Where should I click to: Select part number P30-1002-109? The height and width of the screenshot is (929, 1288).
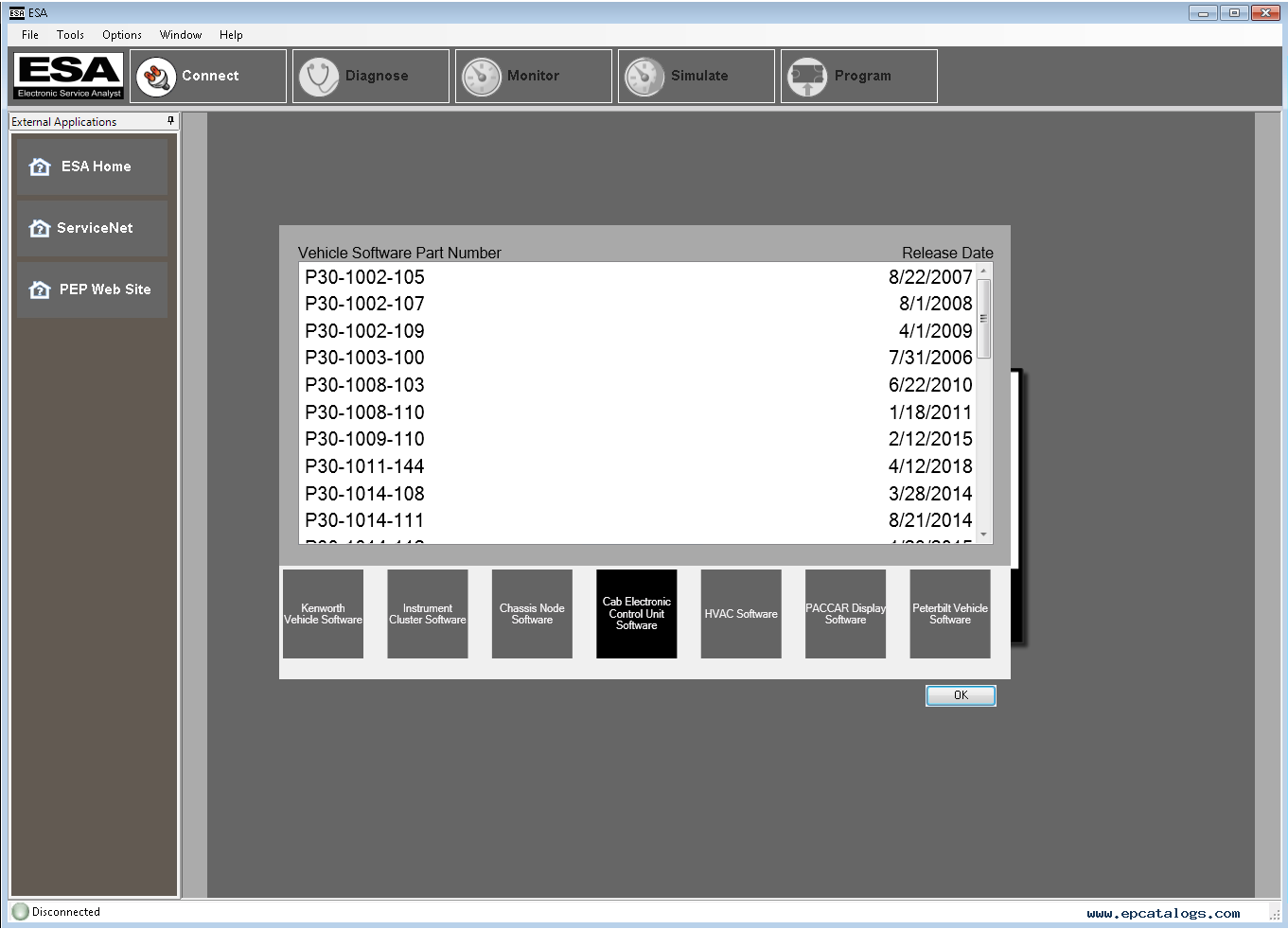click(x=364, y=331)
